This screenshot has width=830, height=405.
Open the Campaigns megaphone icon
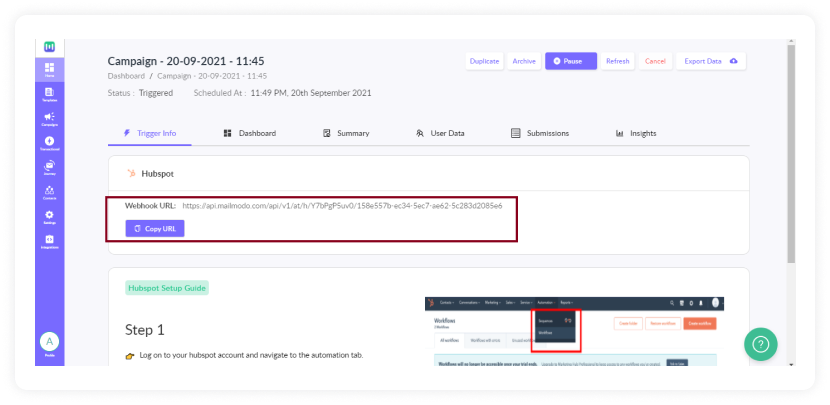tap(50, 119)
